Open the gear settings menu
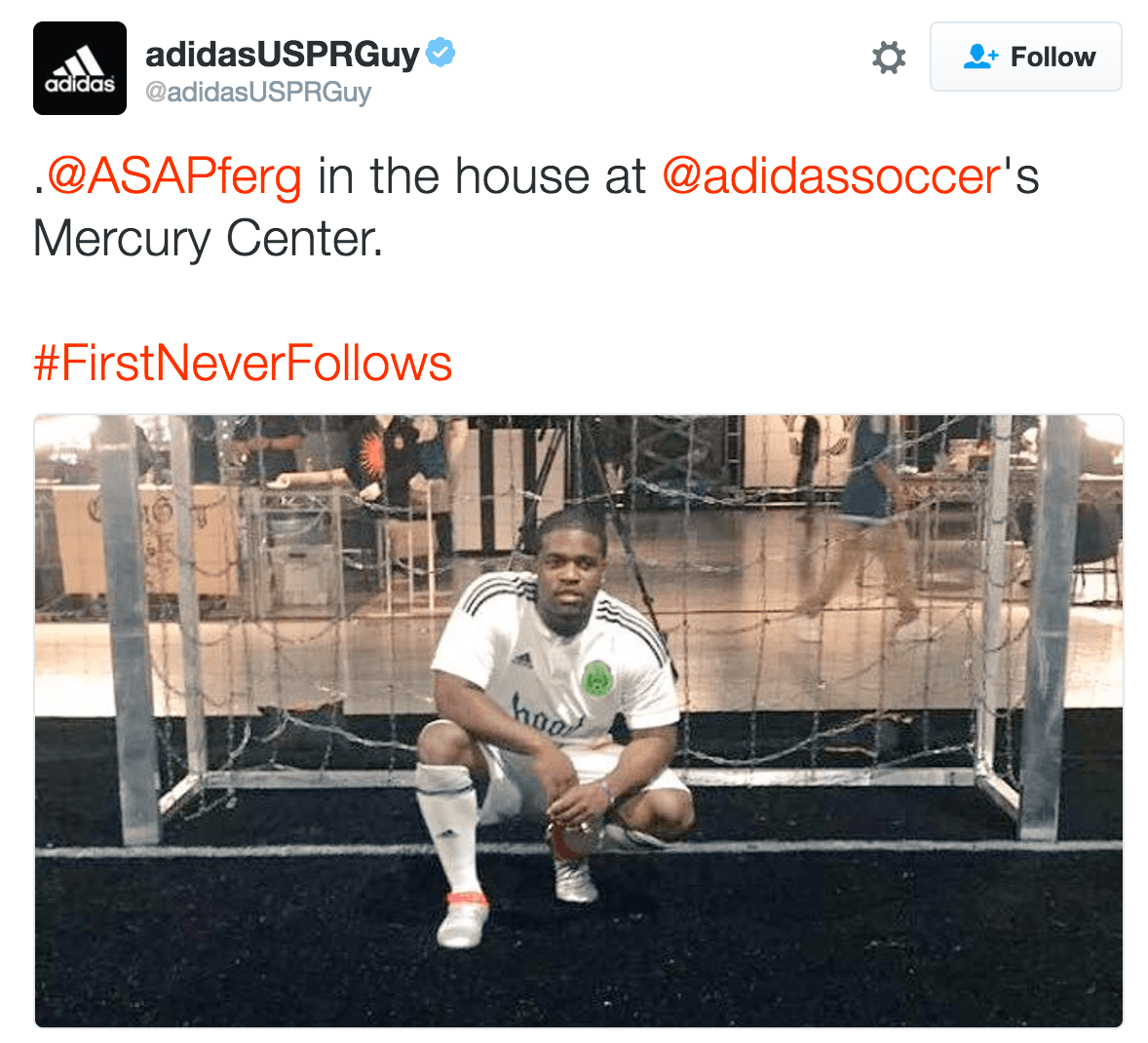This screenshot has height=1043, width=1148. point(889,58)
